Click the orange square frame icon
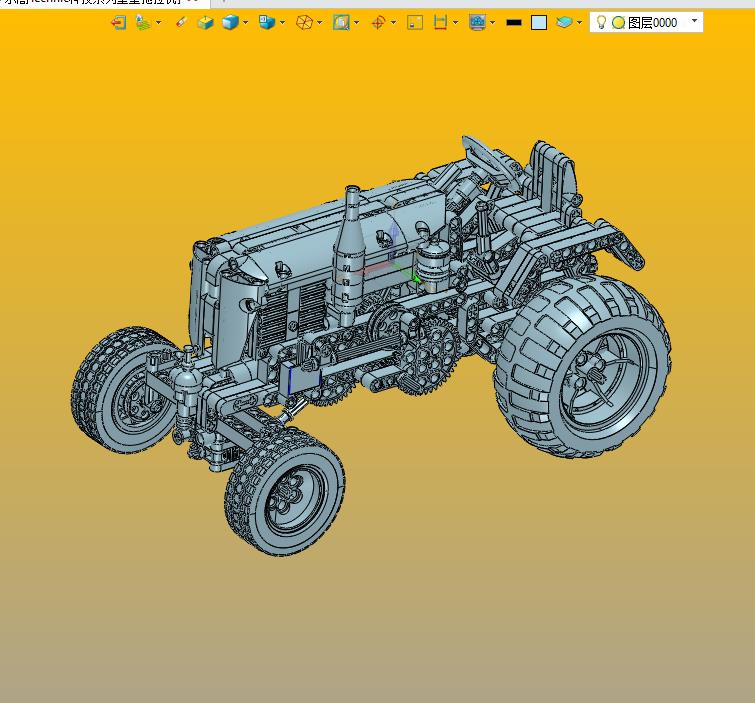The width and height of the screenshot is (755, 703). (415, 22)
